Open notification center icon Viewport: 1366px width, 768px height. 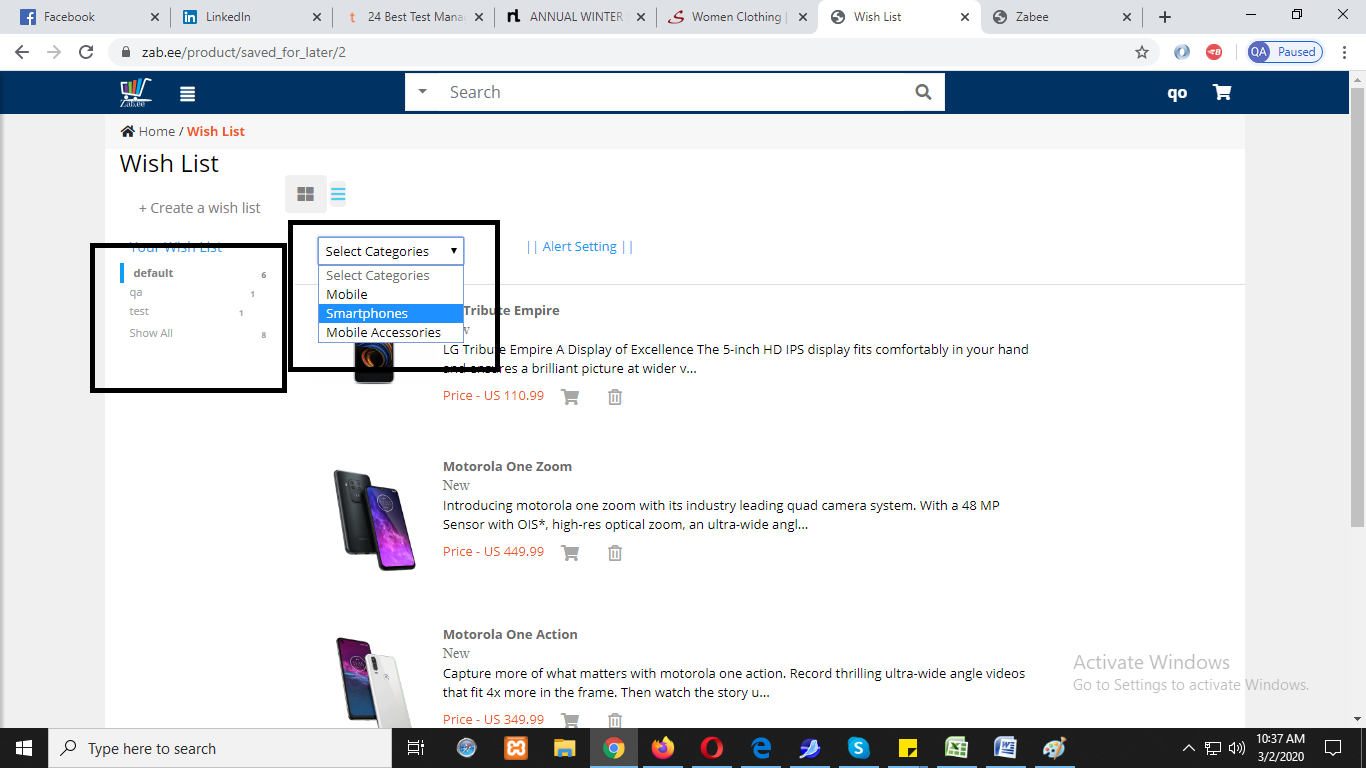tap(1333, 748)
